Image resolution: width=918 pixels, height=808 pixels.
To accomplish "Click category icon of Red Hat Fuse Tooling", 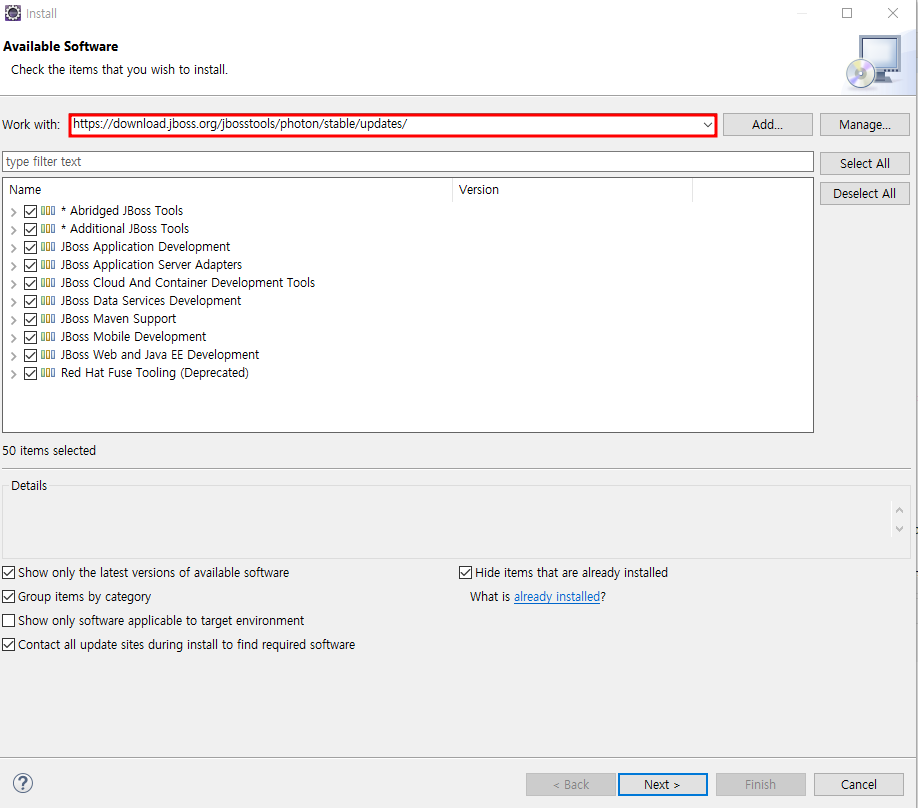I will (x=48, y=373).
